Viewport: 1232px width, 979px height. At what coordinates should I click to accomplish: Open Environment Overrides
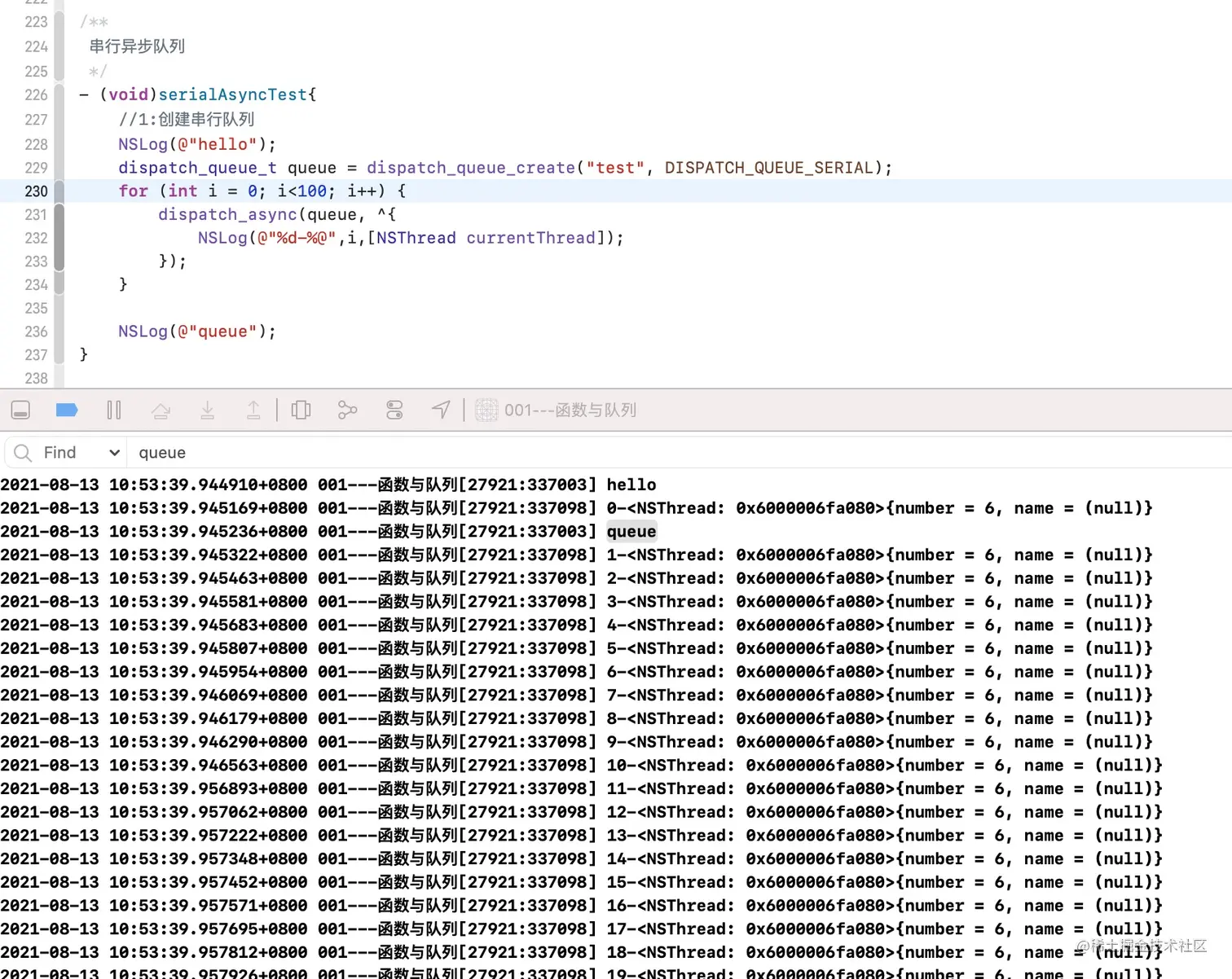(x=394, y=410)
